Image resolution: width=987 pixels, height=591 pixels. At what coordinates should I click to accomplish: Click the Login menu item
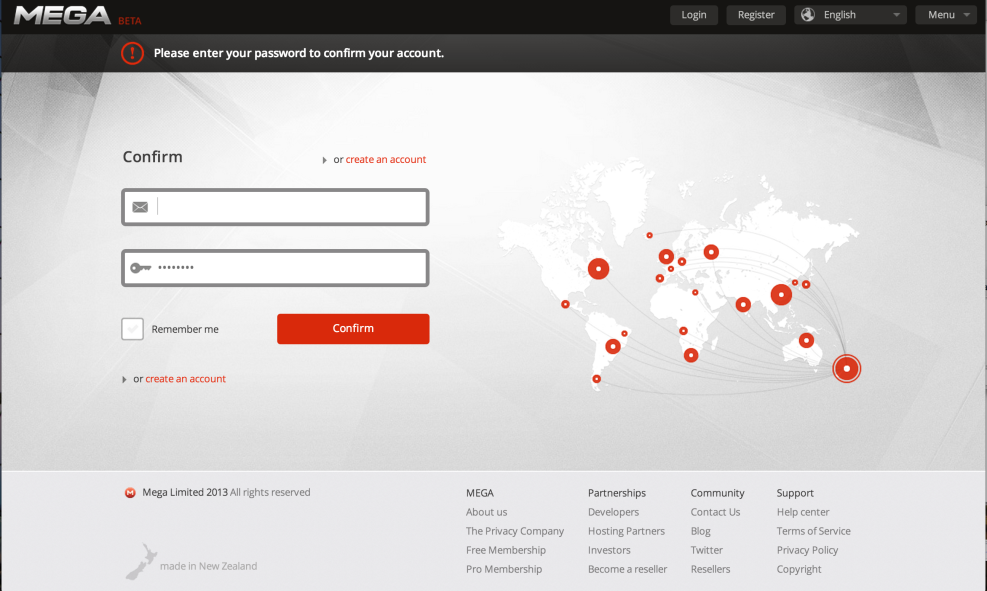(x=693, y=14)
